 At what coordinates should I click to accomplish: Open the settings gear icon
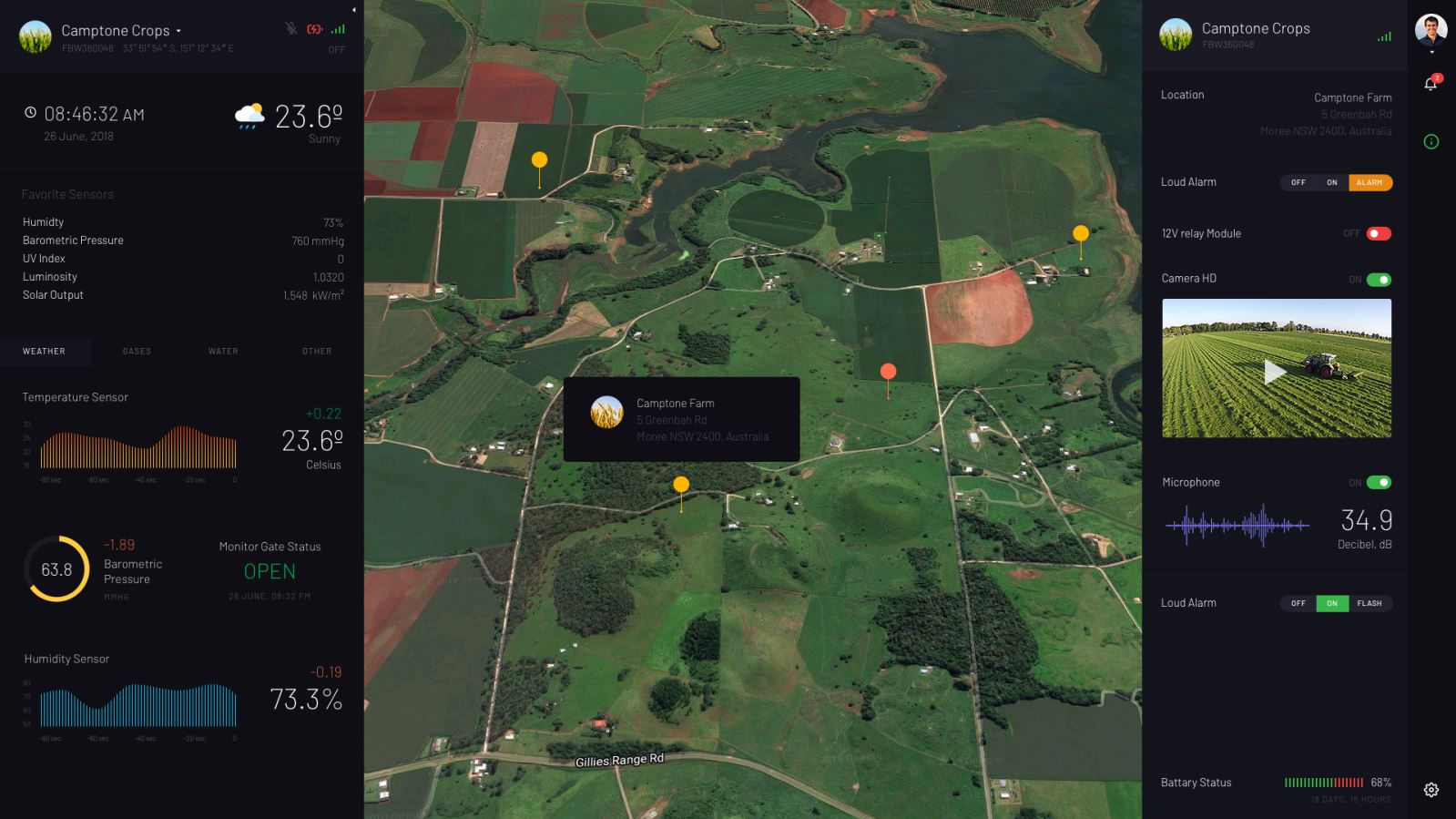(1431, 790)
